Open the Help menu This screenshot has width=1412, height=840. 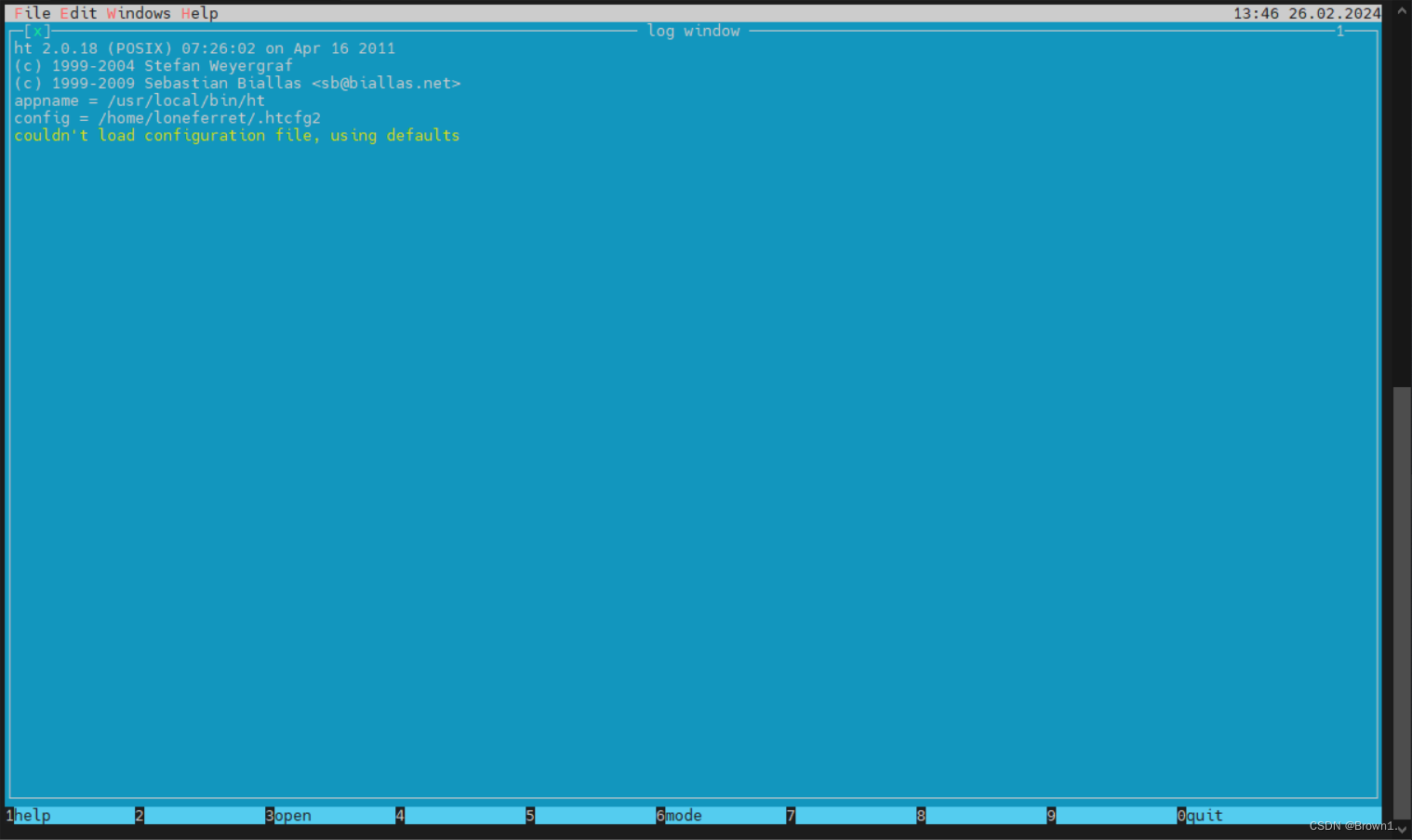coord(199,12)
